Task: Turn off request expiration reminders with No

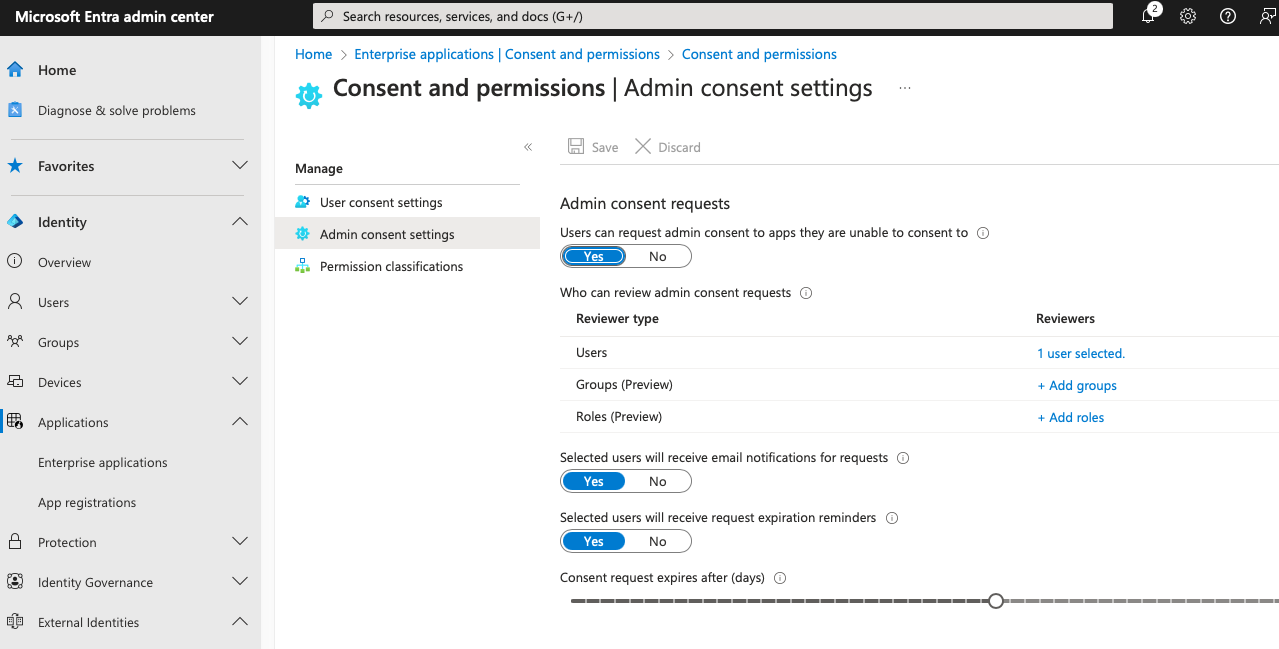Action: [657, 541]
